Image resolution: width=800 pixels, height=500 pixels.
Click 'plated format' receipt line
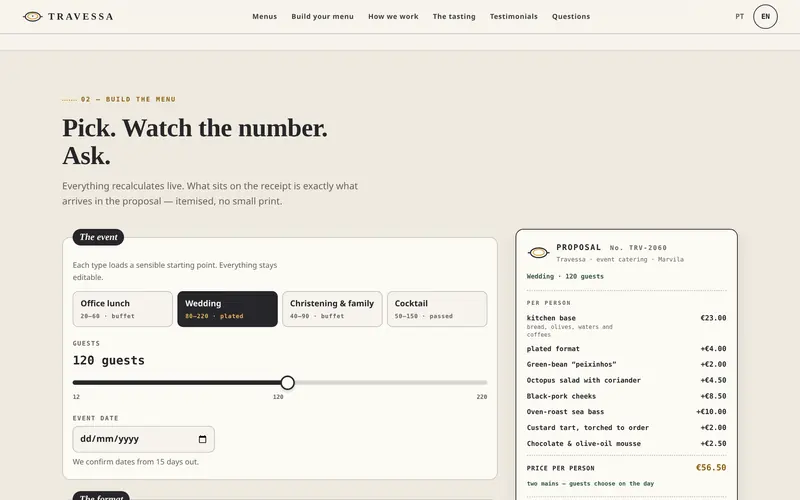627,349
